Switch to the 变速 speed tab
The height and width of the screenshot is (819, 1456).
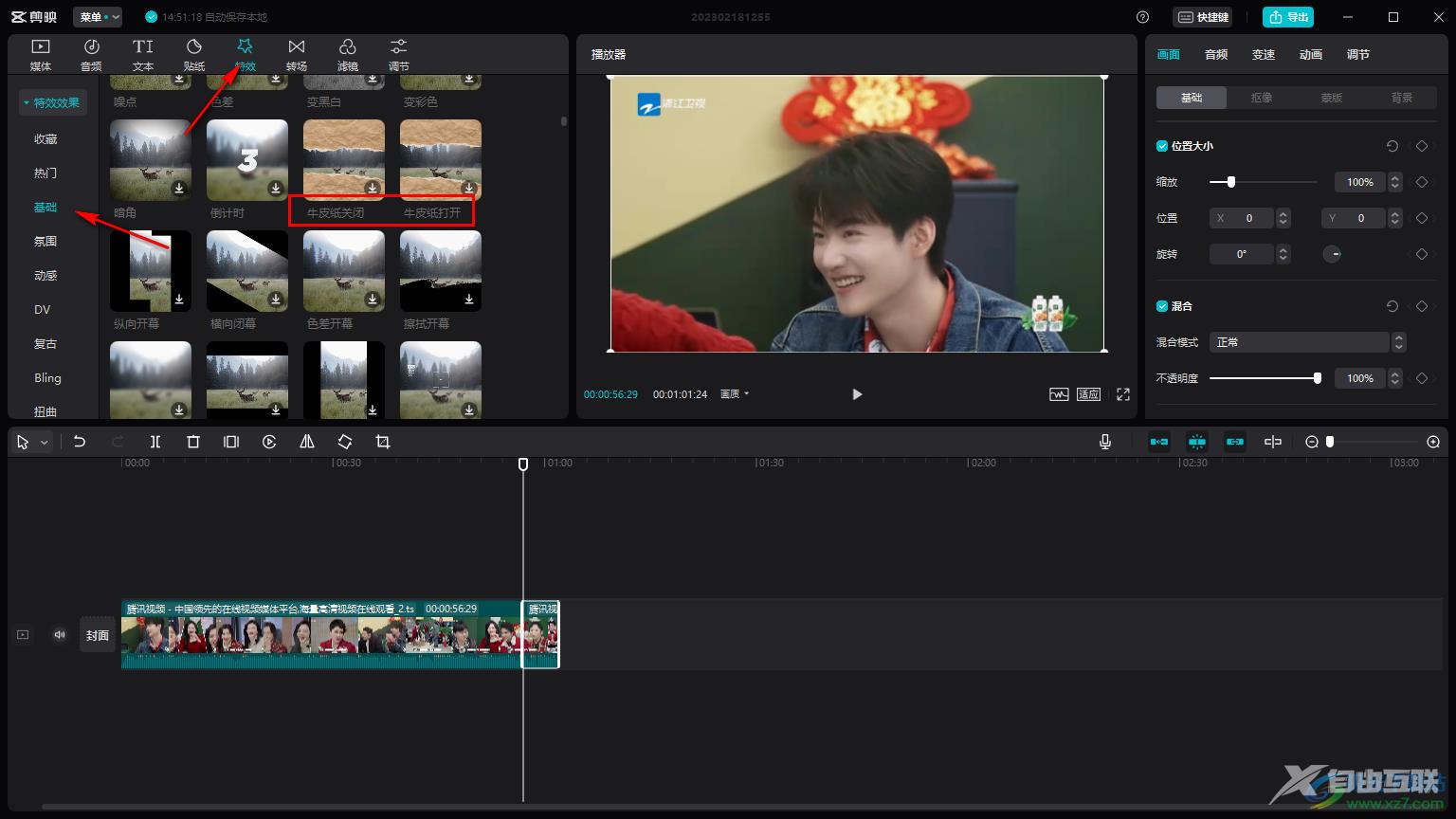[1264, 55]
